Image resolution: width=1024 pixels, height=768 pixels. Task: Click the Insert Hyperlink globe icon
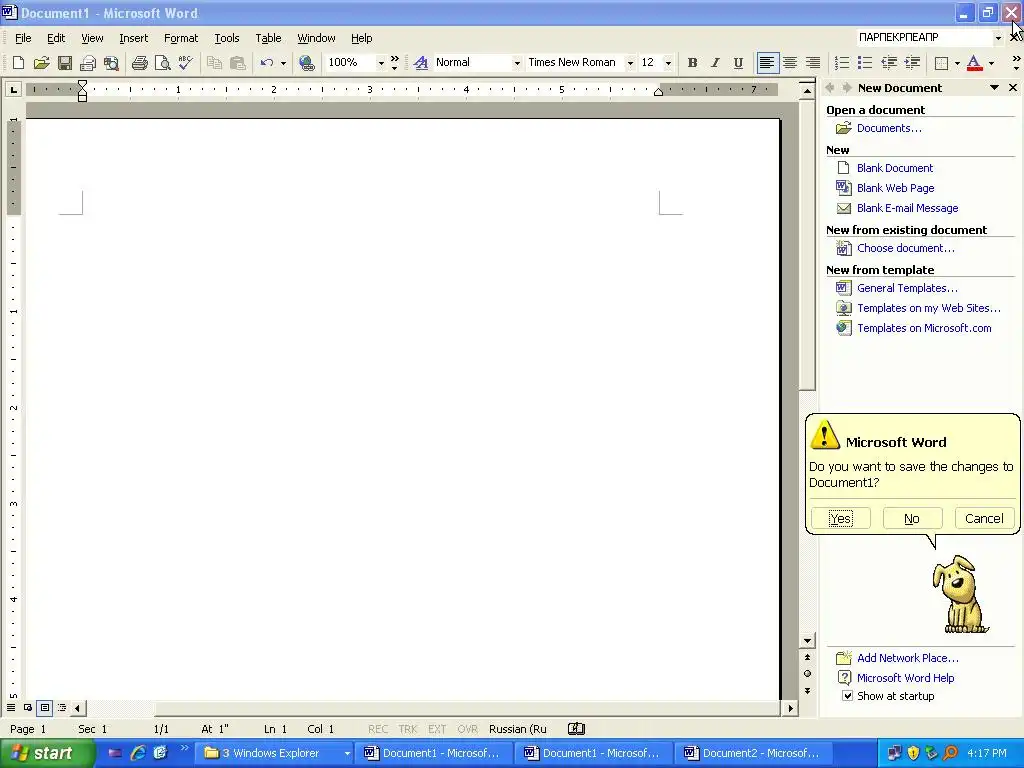(x=306, y=63)
